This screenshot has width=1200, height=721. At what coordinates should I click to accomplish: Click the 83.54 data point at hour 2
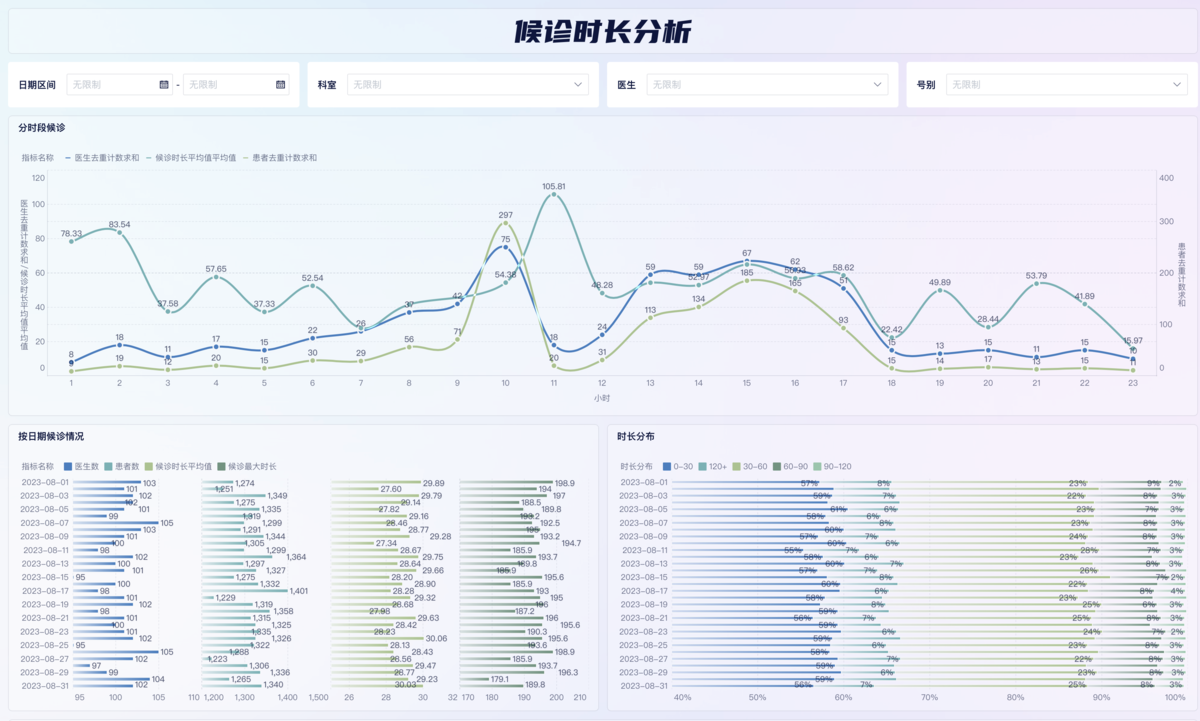[119, 233]
